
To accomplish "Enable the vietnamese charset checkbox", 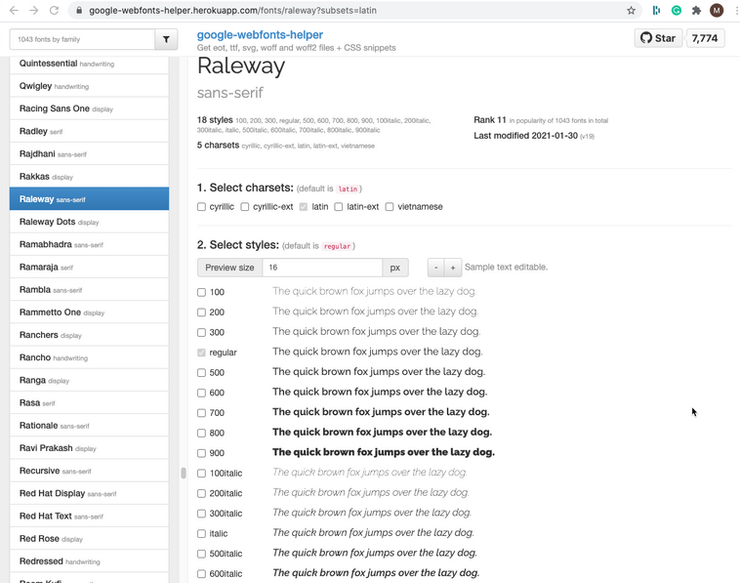I will [x=389, y=207].
